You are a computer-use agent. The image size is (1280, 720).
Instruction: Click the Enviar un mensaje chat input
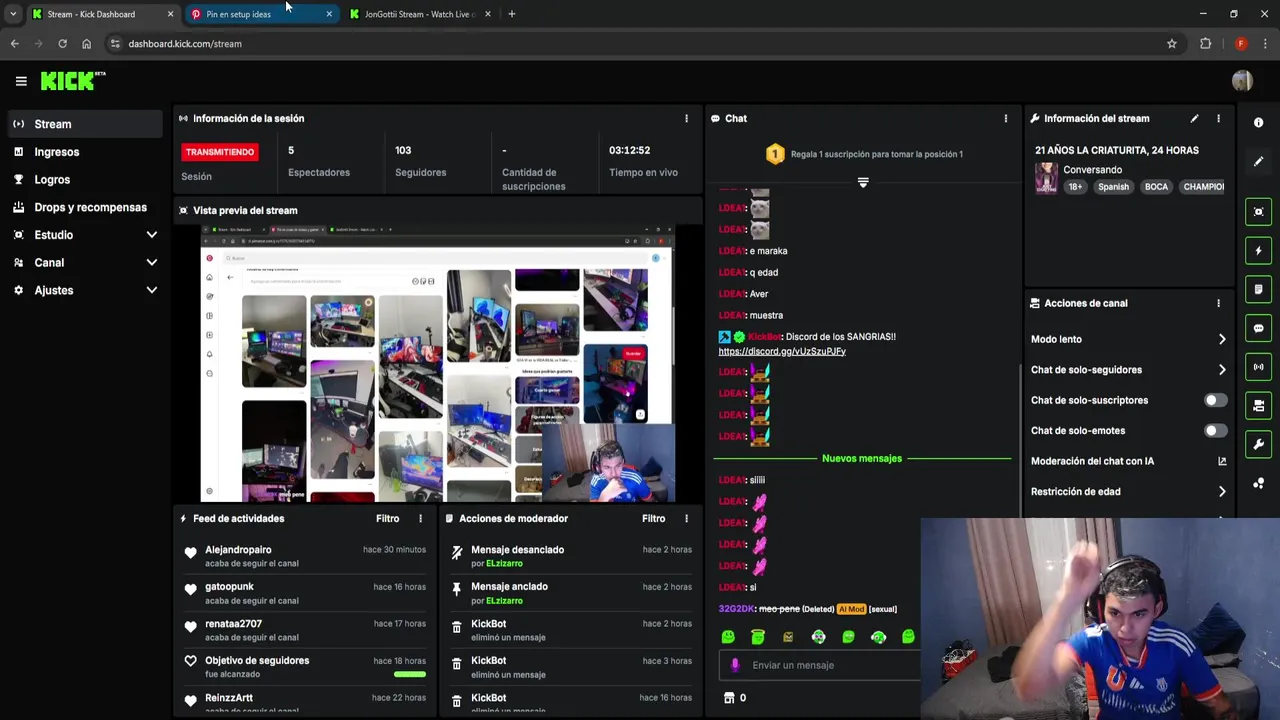coord(820,665)
